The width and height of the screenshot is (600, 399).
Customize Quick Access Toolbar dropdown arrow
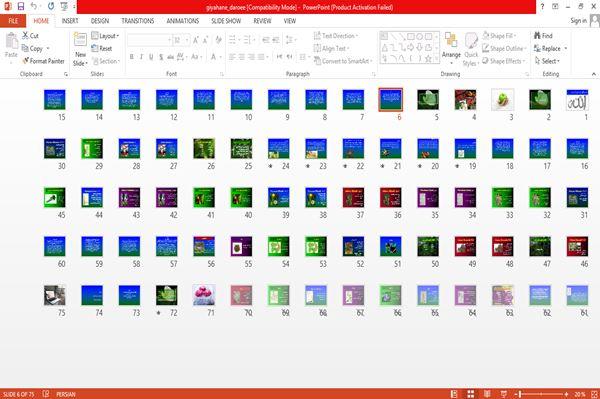click(x=74, y=7)
